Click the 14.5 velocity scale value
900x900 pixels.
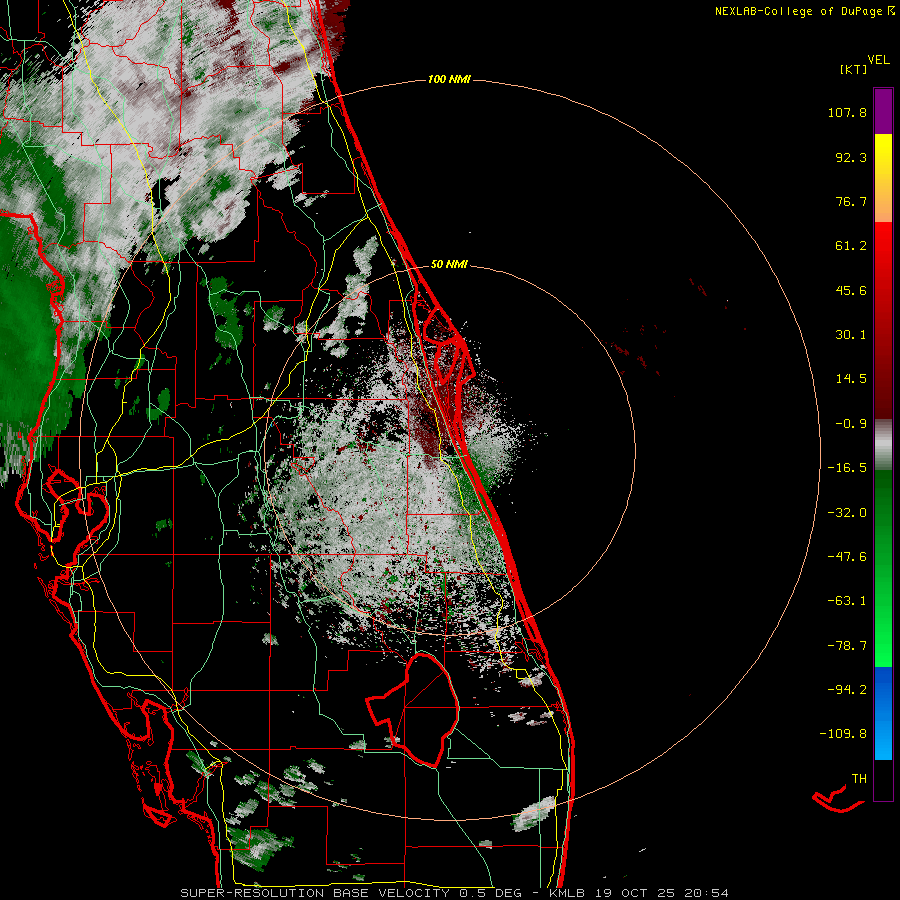point(851,379)
